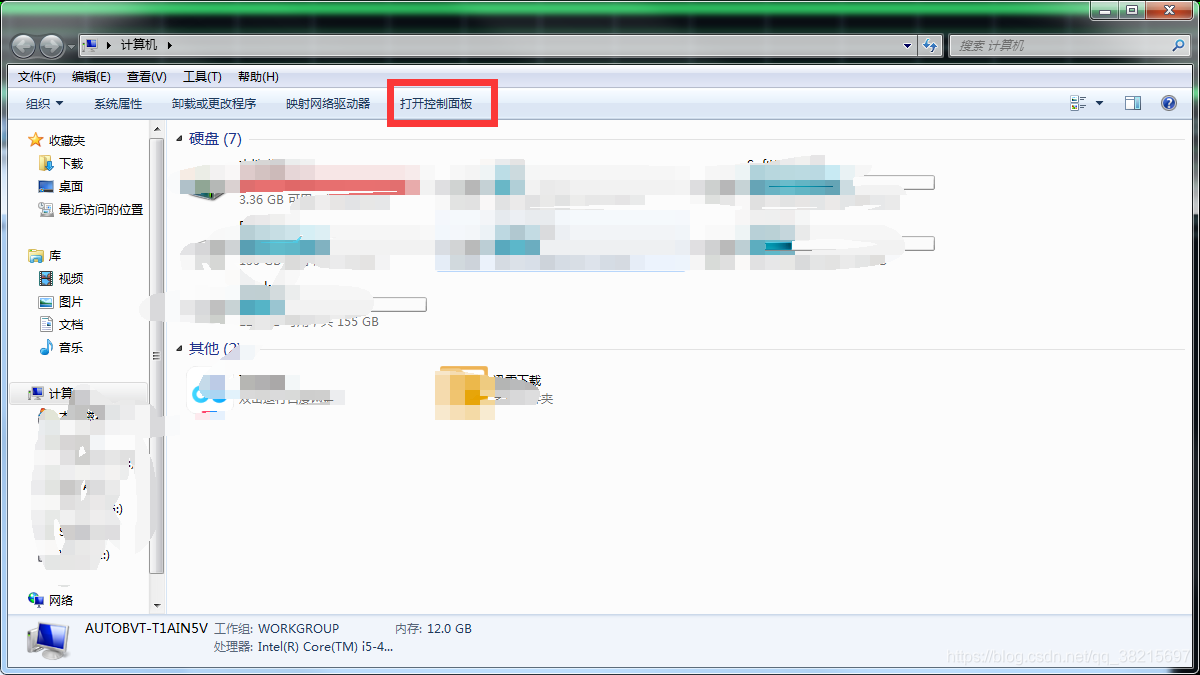Viewport: 1200px width, 675px height.
Task: Click the 音乐 library icon
Action: [x=45, y=347]
